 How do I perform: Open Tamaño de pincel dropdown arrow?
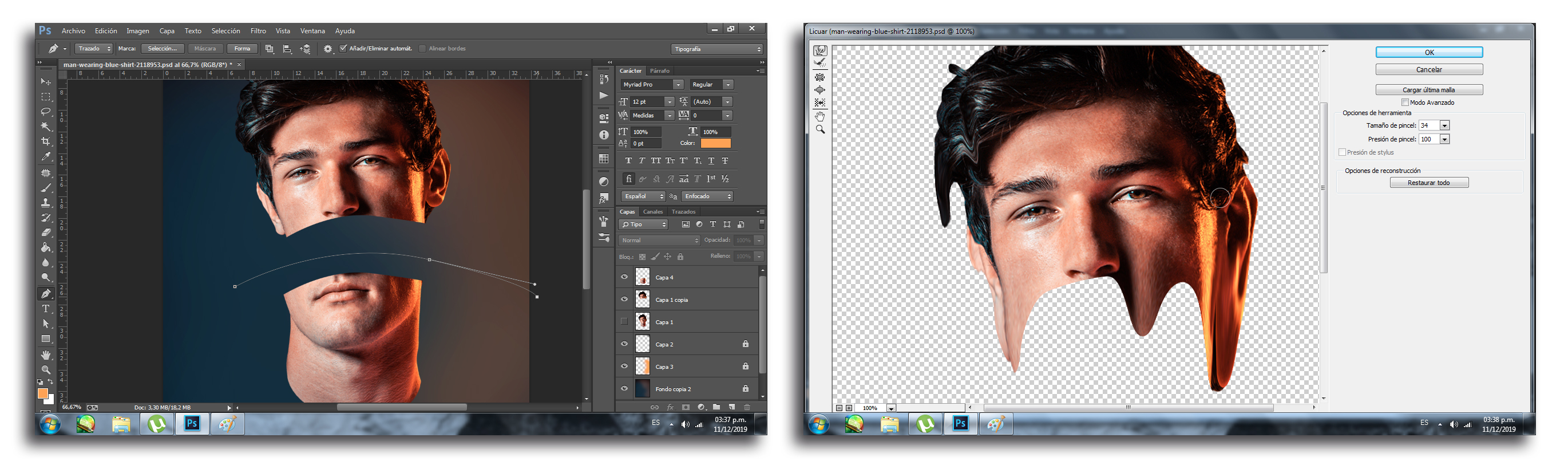pyautogui.click(x=1444, y=125)
